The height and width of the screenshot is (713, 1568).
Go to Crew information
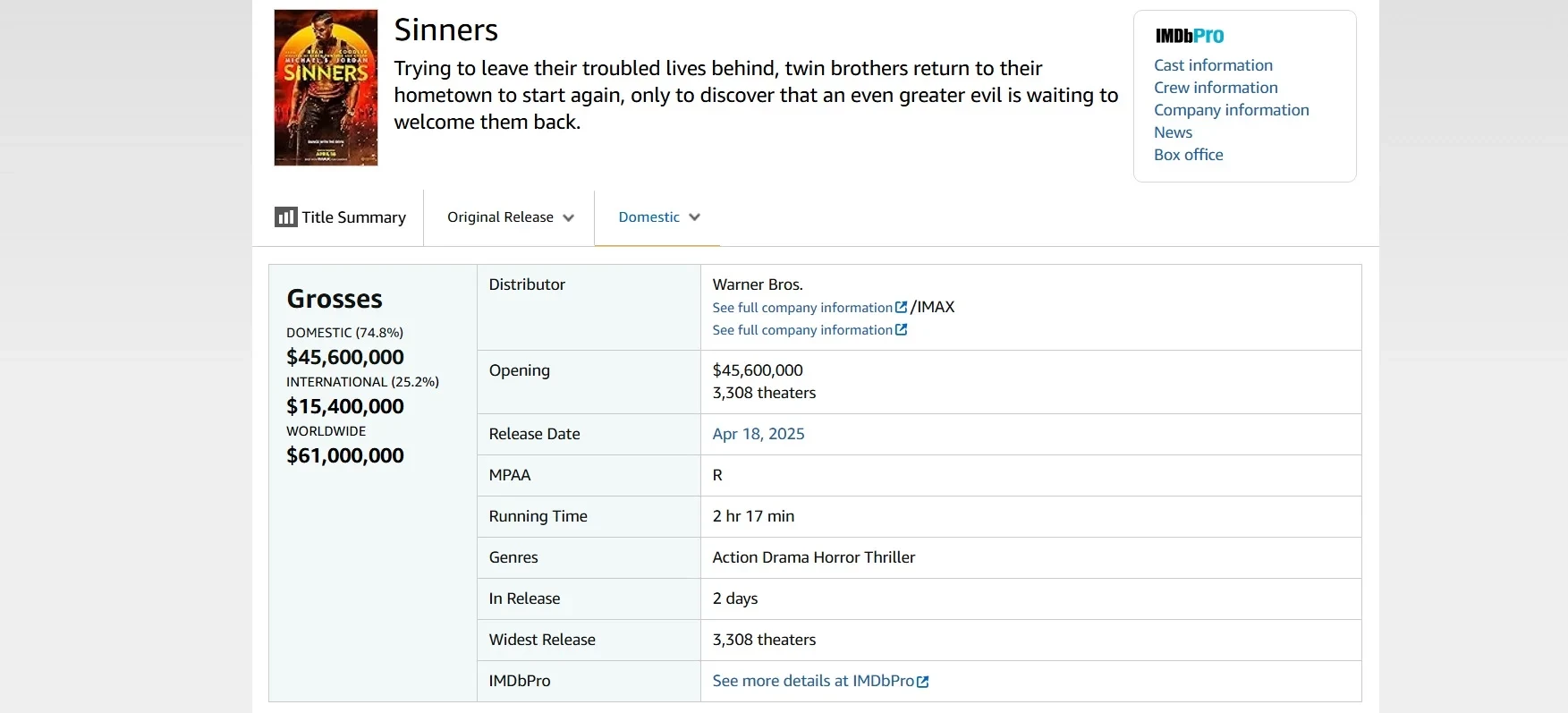coord(1216,88)
